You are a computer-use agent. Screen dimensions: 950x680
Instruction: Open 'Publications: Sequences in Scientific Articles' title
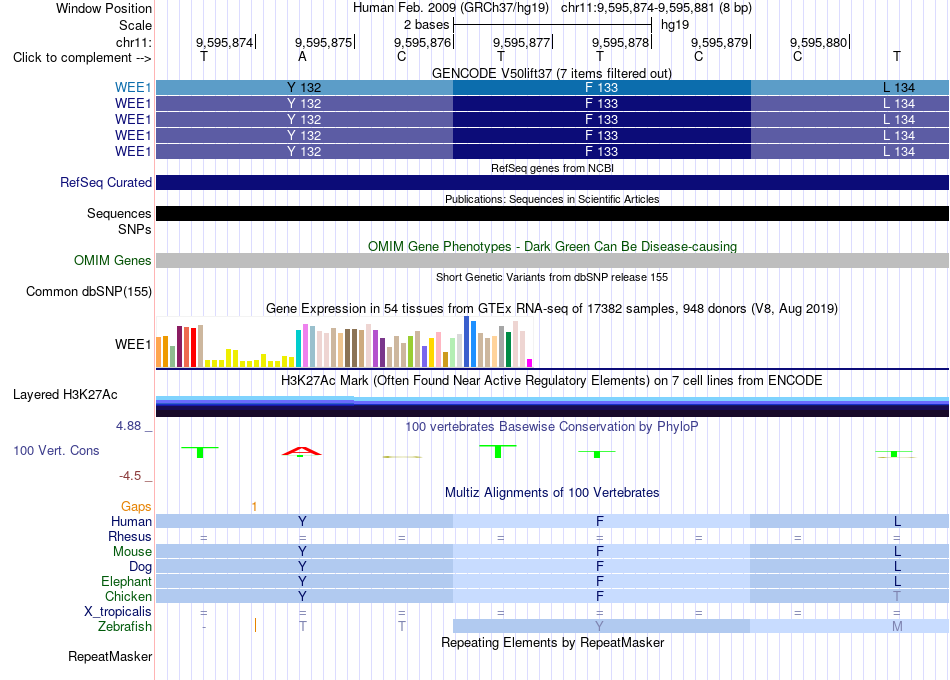pos(552,199)
